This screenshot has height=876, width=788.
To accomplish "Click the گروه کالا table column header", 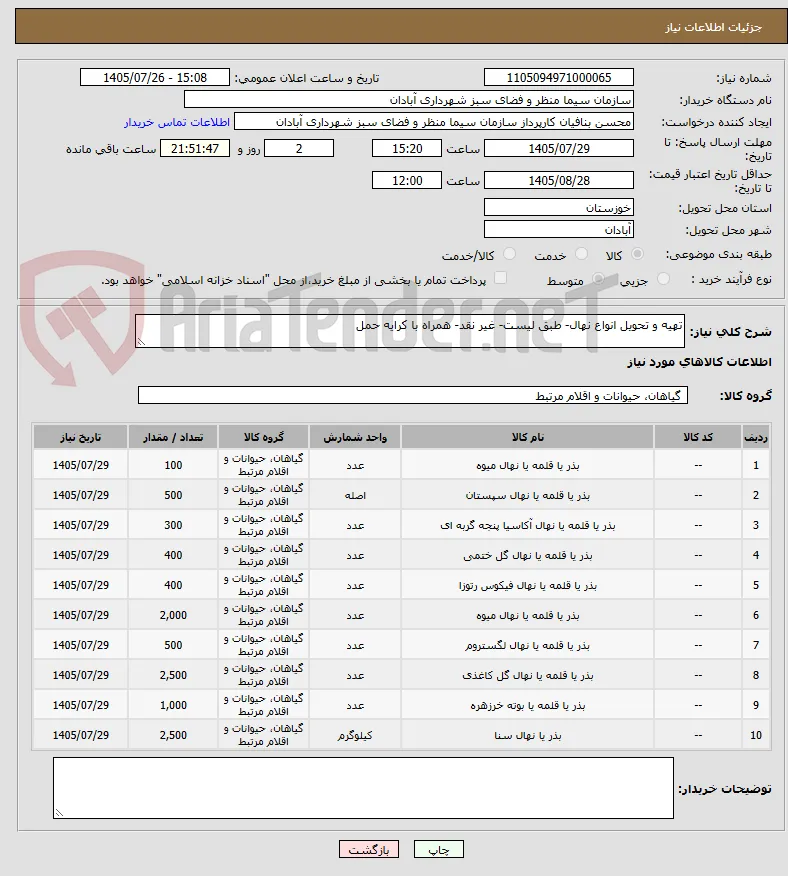I will 263,437.
